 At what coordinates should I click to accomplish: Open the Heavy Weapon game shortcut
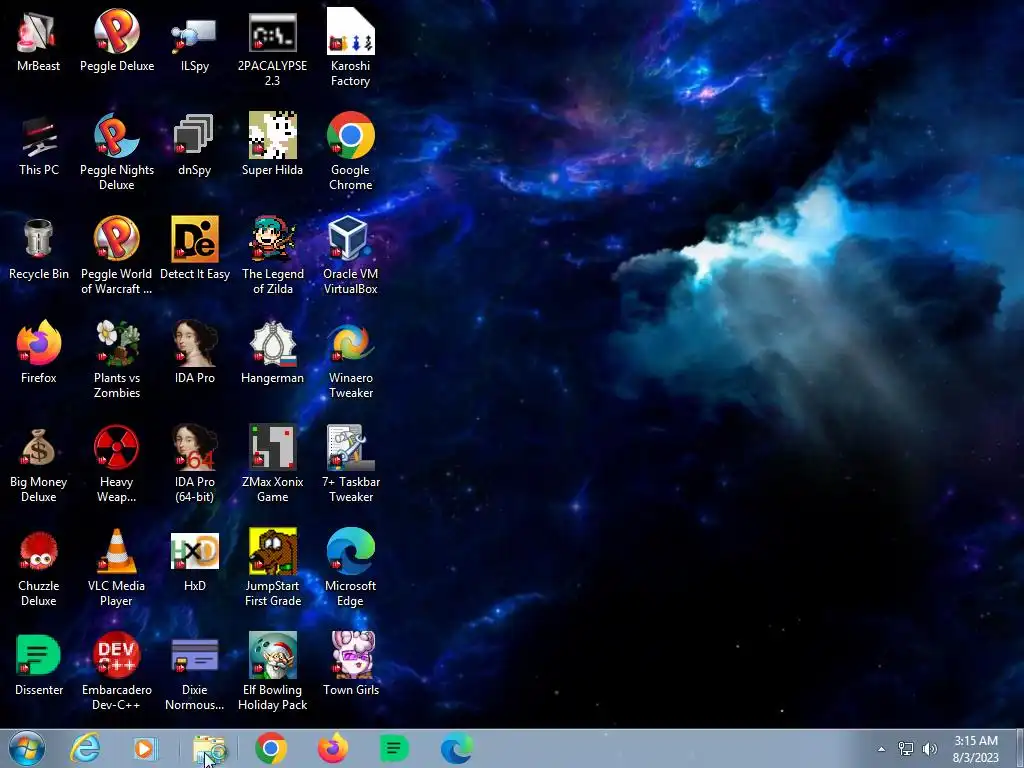pyautogui.click(x=117, y=464)
